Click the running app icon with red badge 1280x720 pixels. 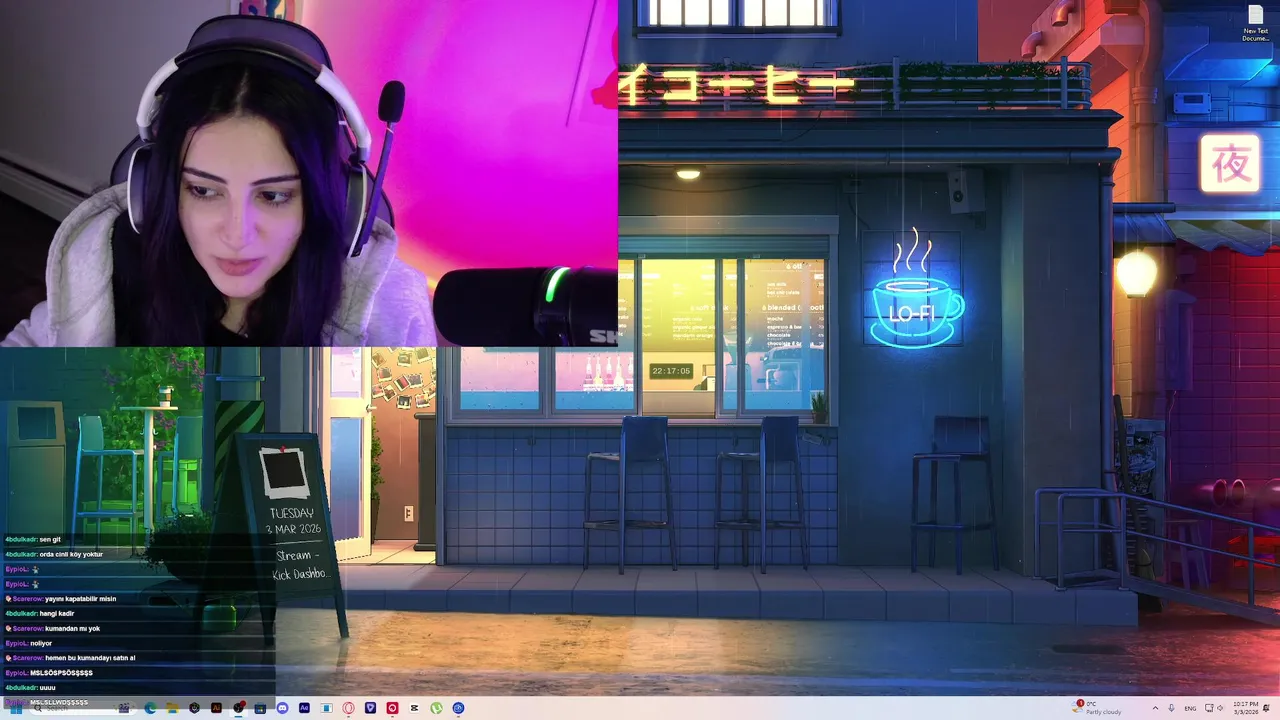click(239, 708)
